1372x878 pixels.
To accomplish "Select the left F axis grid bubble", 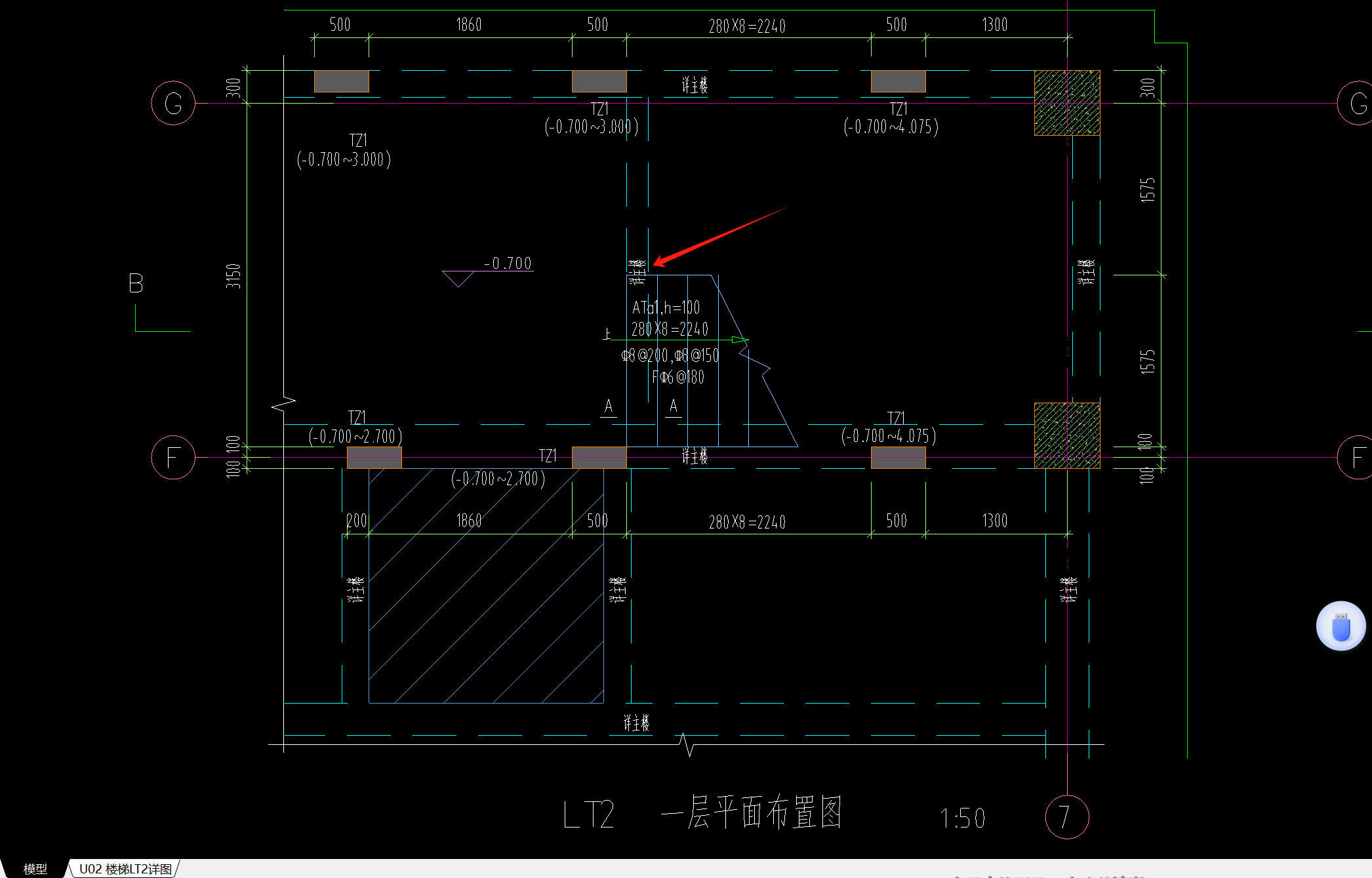I will click(173, 457).
